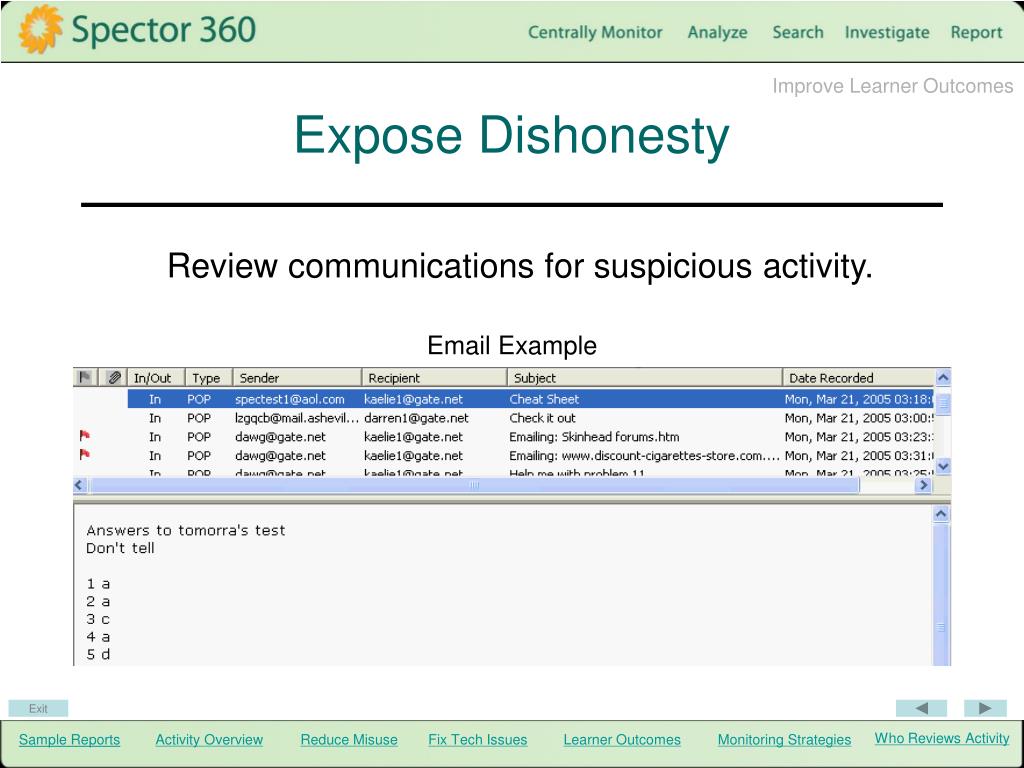Click the 'Answers to tomorra's test' line
Image resolution: width=1024 pixels, height=768 pixels.
[185, 530]
